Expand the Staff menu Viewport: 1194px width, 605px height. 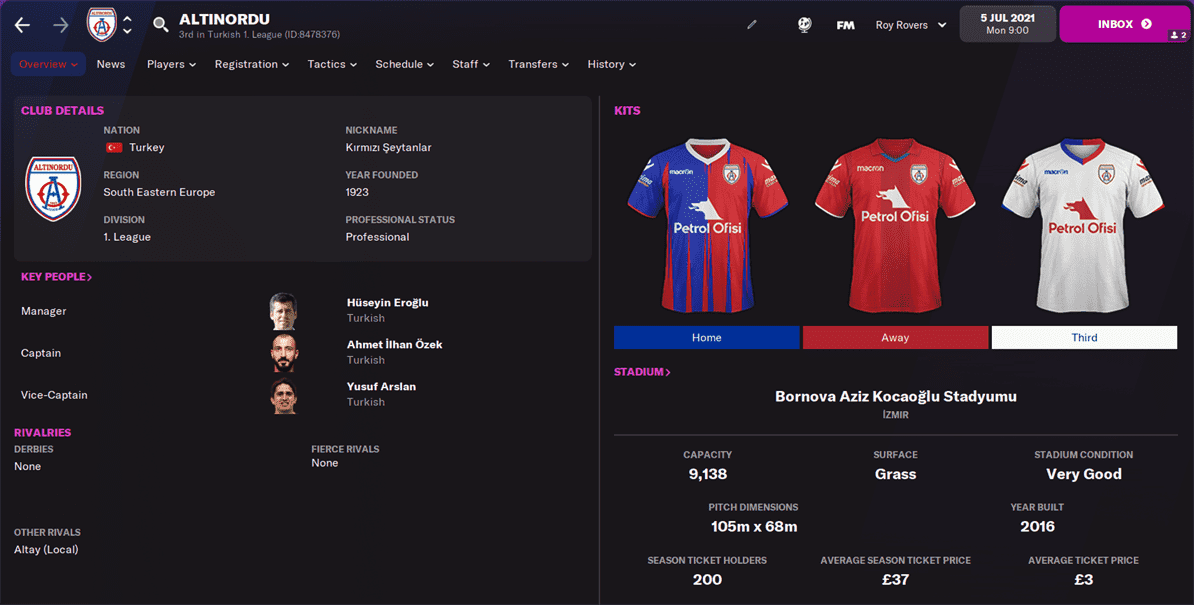471,64
